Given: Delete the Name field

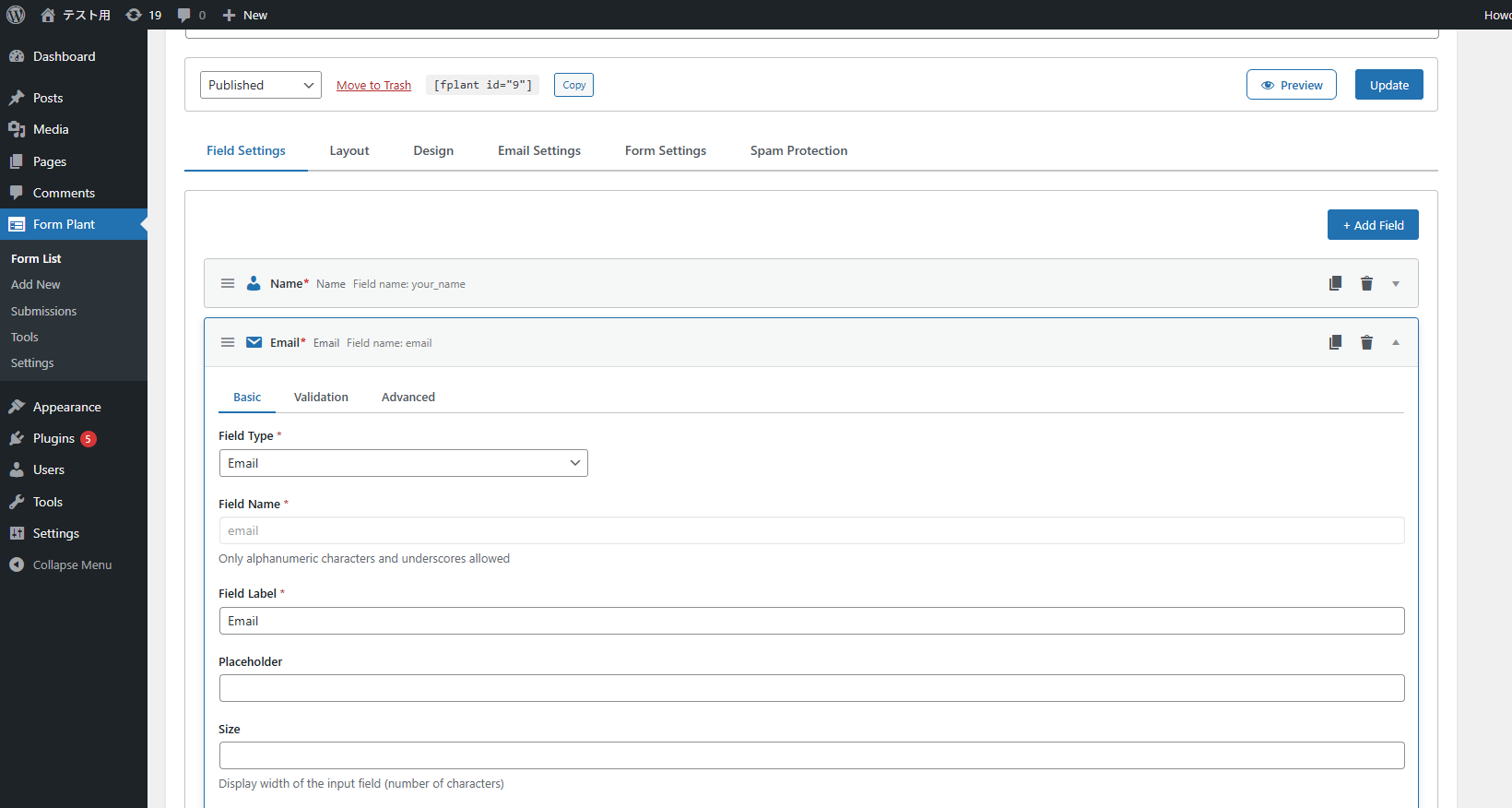Looking at the screenshot, I should coord(1366,283).
